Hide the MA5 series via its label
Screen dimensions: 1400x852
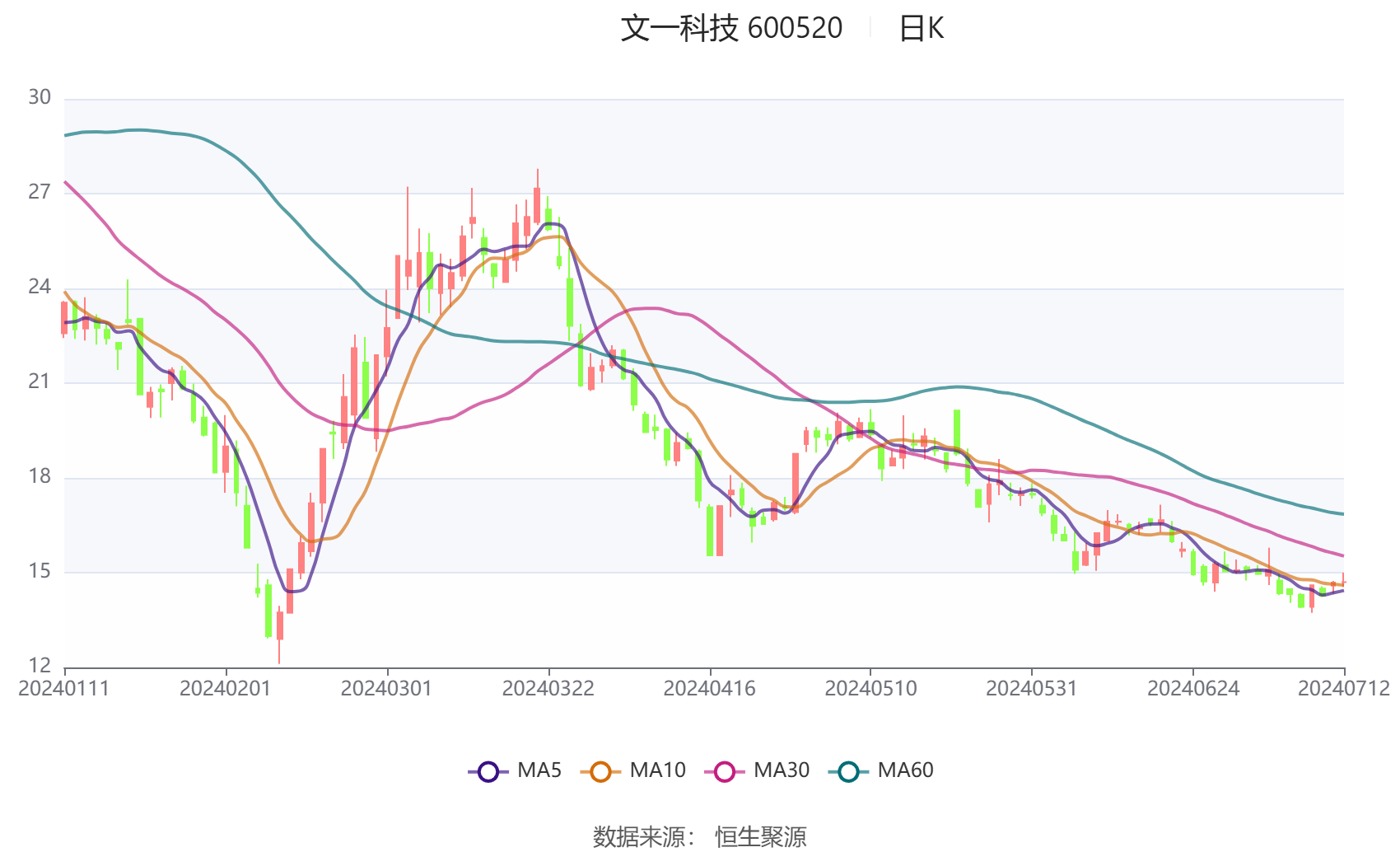click(539, 770)
